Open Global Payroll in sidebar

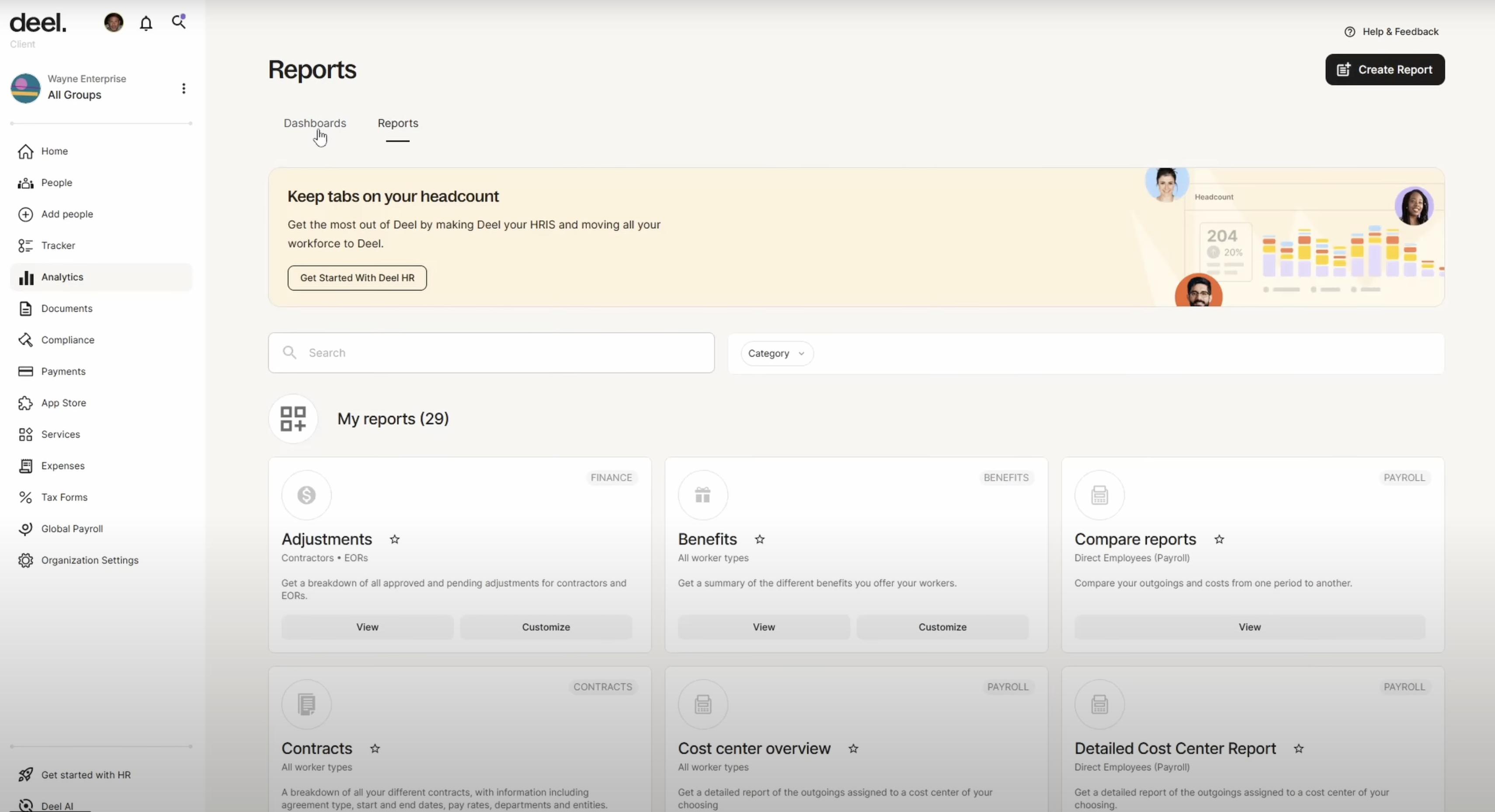point(72,529)
